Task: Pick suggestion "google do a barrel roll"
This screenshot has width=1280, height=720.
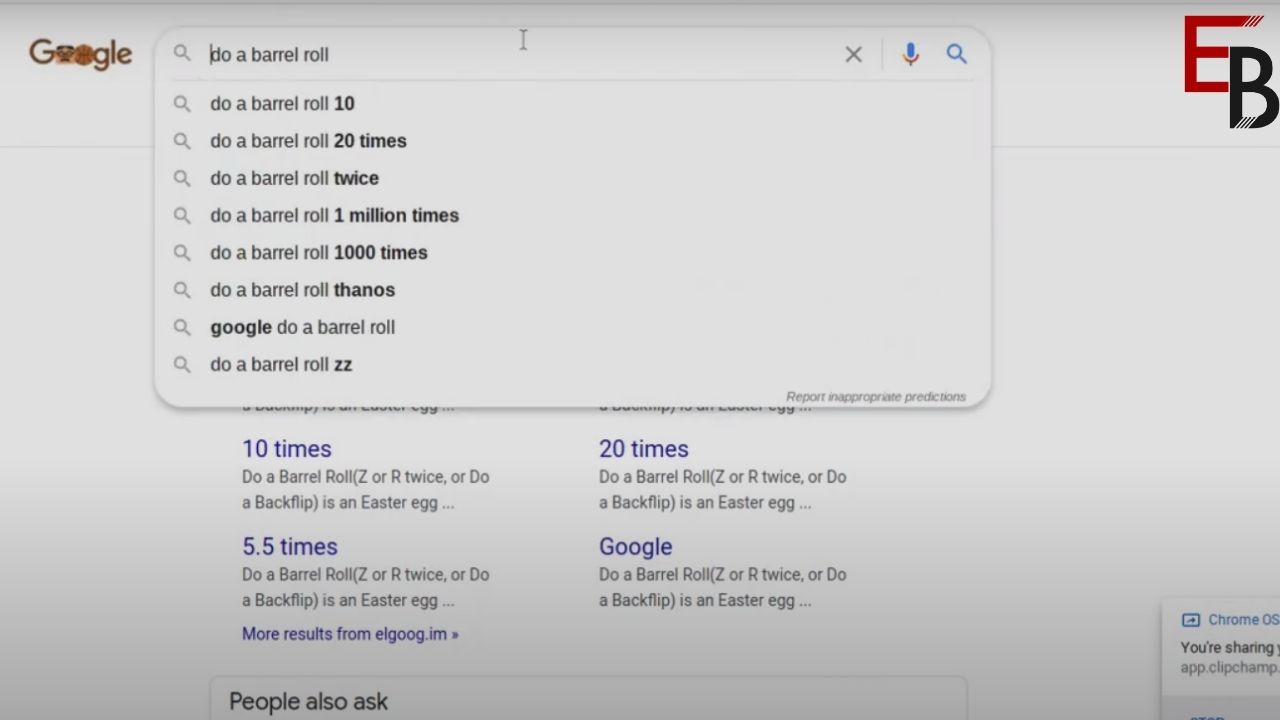Action: [573, 327]
